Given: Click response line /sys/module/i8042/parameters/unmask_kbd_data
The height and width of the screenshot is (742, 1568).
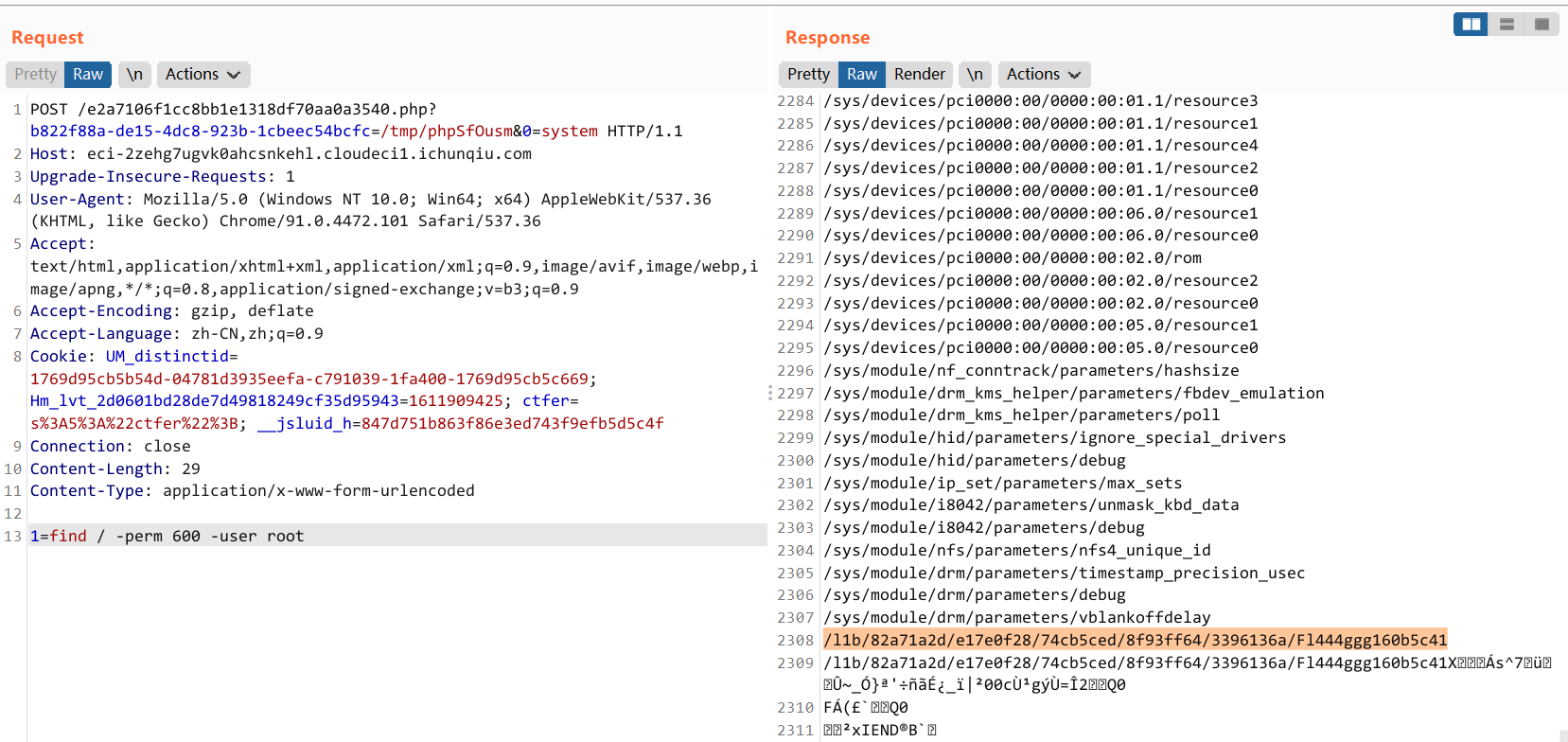Looking at the screenshot, I should (x=1031, y=504).
